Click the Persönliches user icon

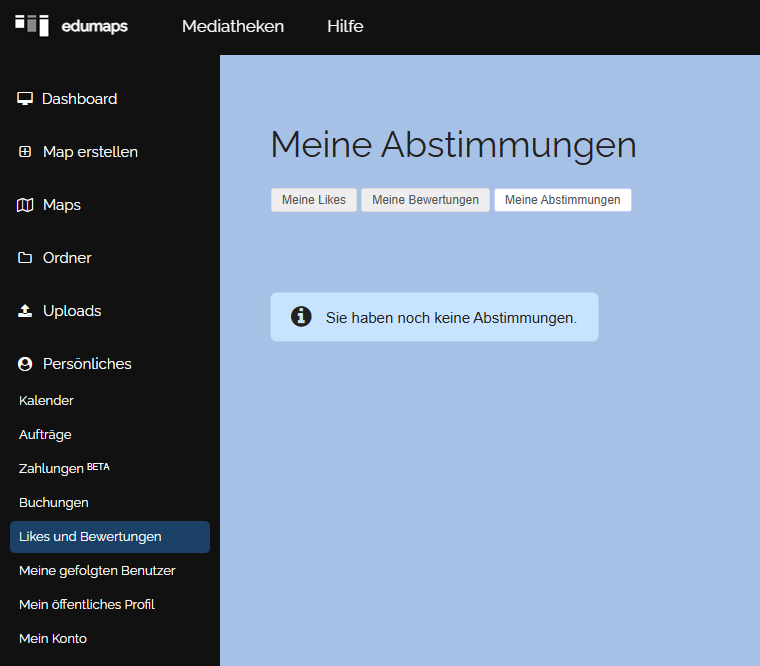pyautogui.click(x=25, y=364)
